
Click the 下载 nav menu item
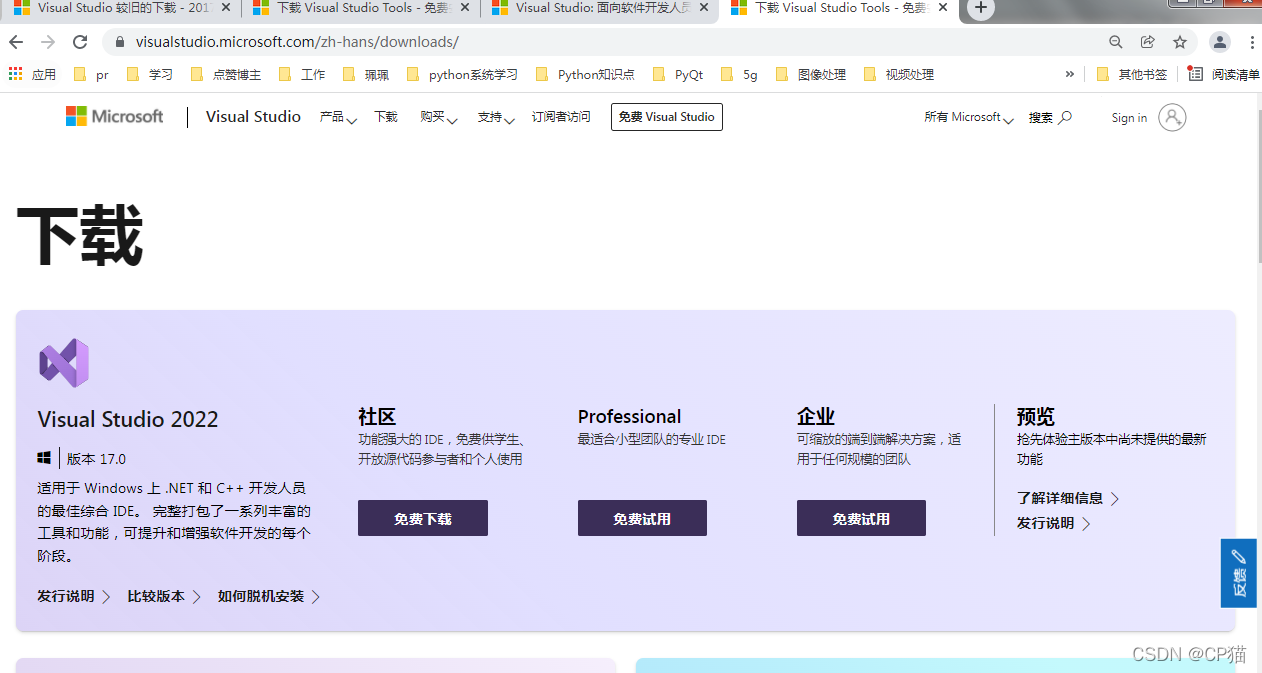(x=386, y=117)
